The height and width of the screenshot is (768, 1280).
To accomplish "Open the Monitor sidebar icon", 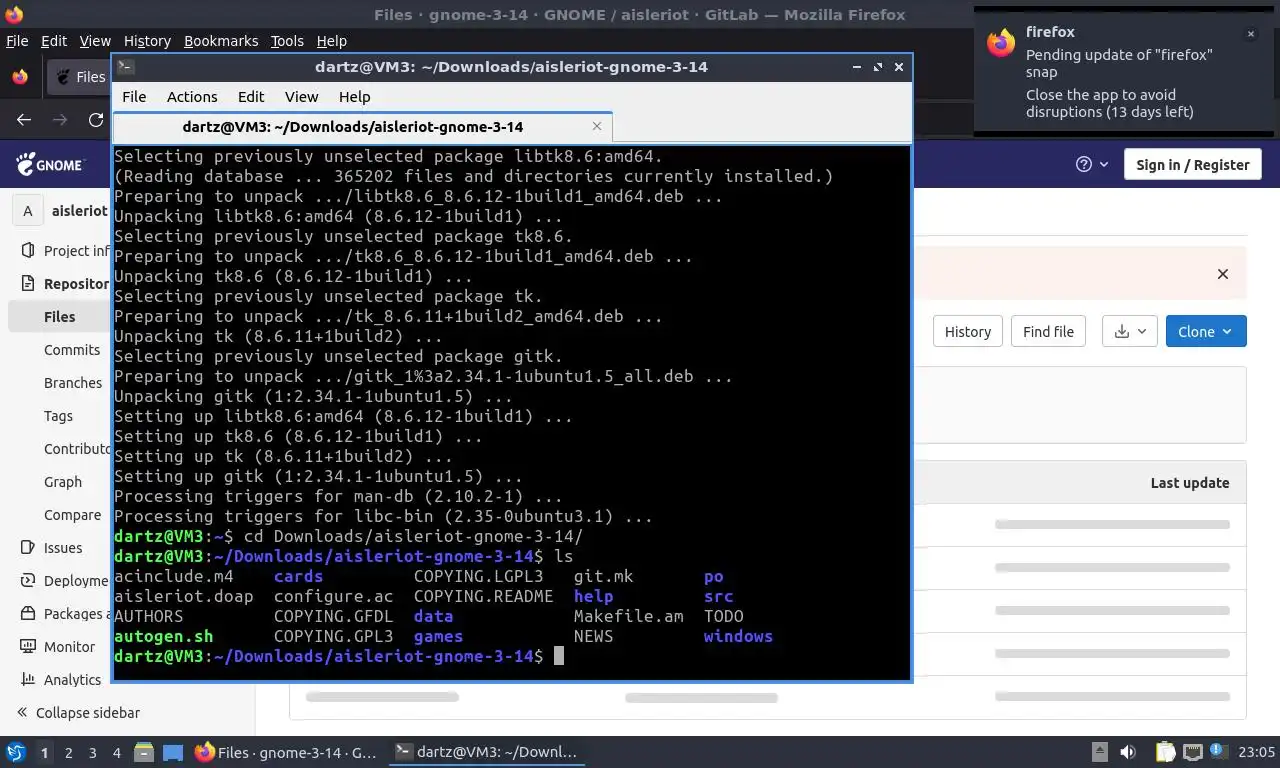I will click(28, 646).
